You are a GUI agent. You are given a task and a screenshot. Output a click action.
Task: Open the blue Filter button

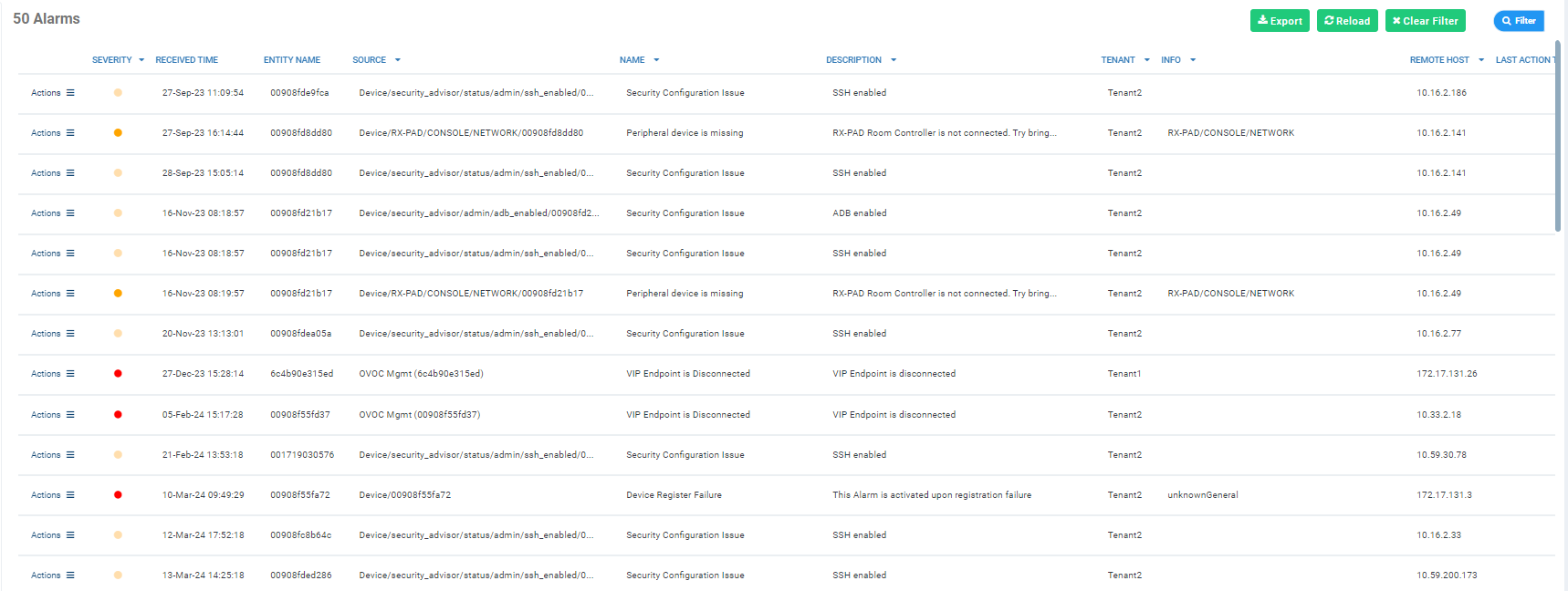tap(1518, 21)
